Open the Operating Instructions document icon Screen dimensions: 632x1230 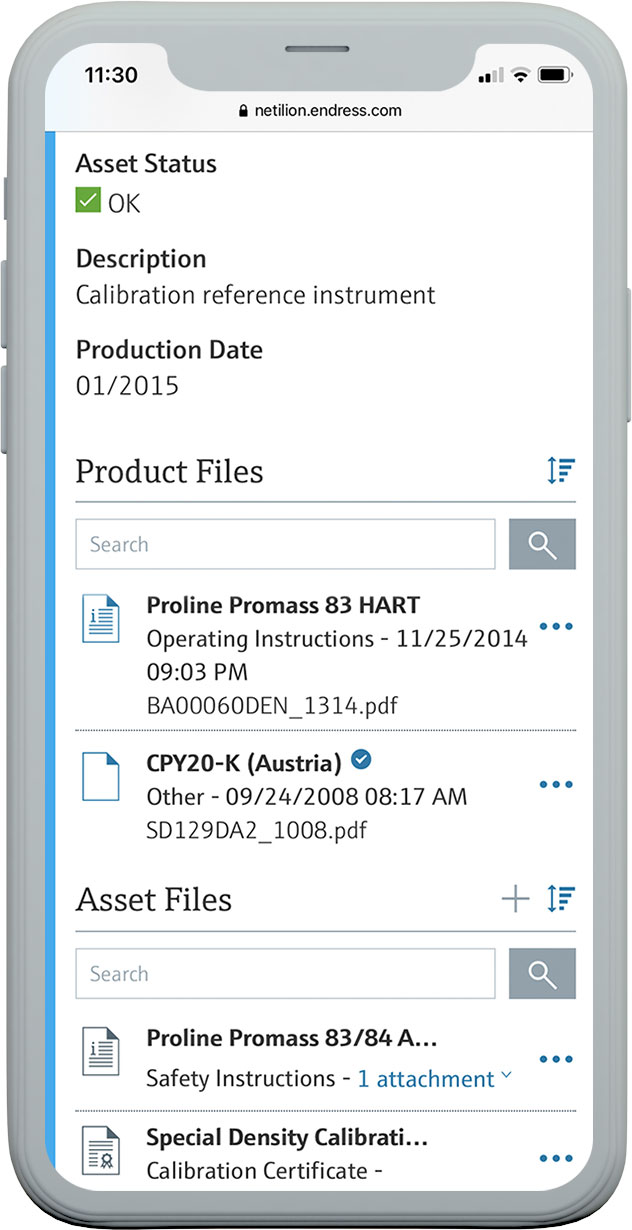pos(100,620)
